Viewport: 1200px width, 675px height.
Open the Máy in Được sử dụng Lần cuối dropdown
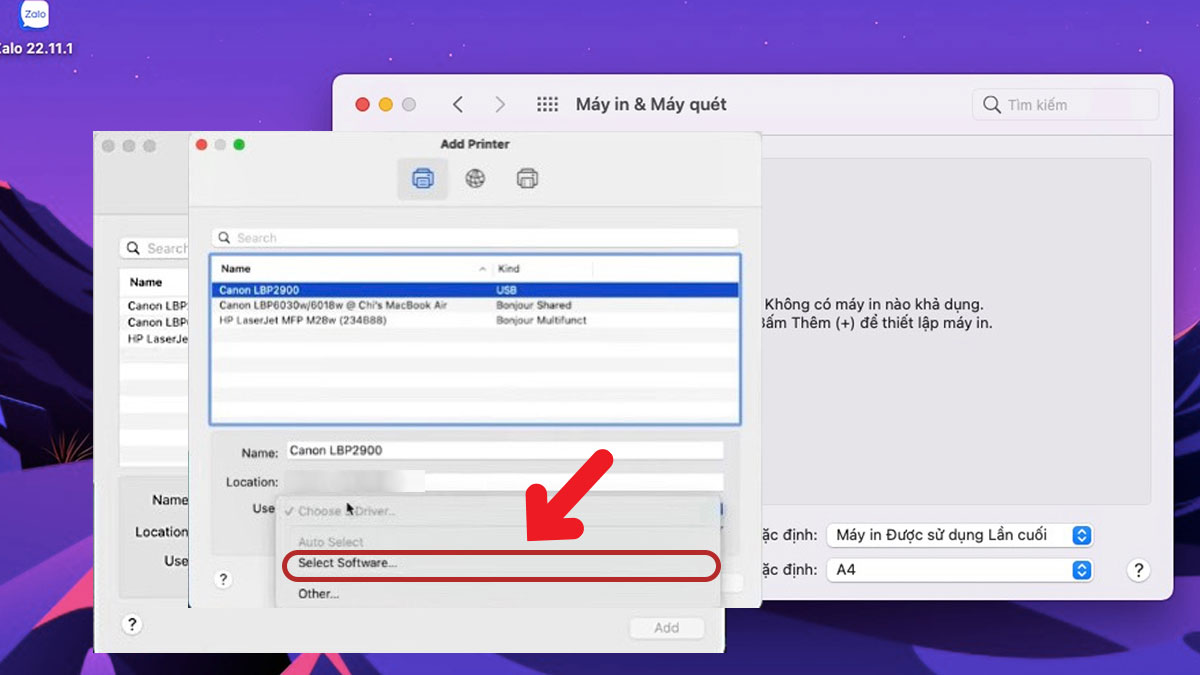(x=958, y=535)
